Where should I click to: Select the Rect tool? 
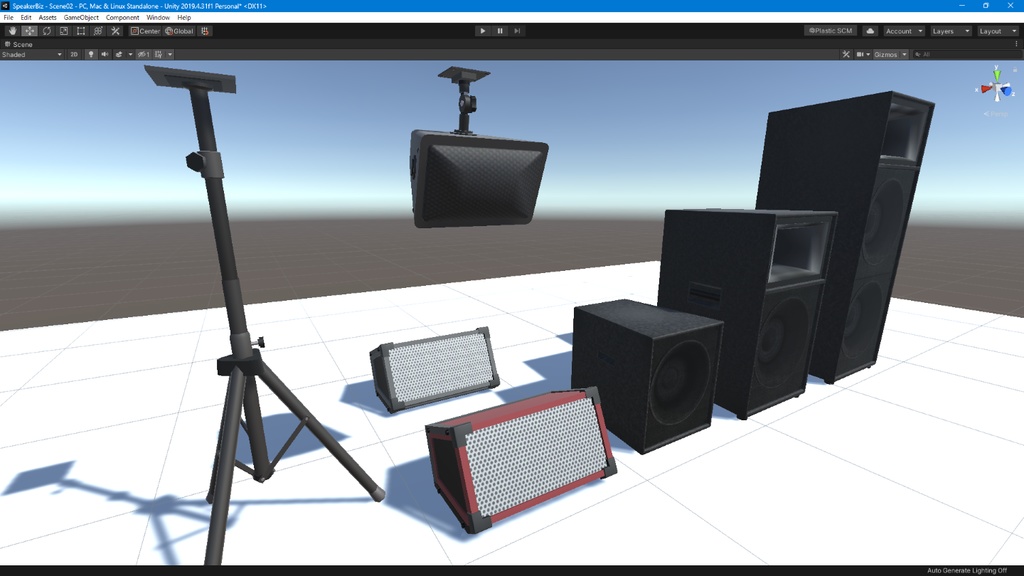pos(80,31)
